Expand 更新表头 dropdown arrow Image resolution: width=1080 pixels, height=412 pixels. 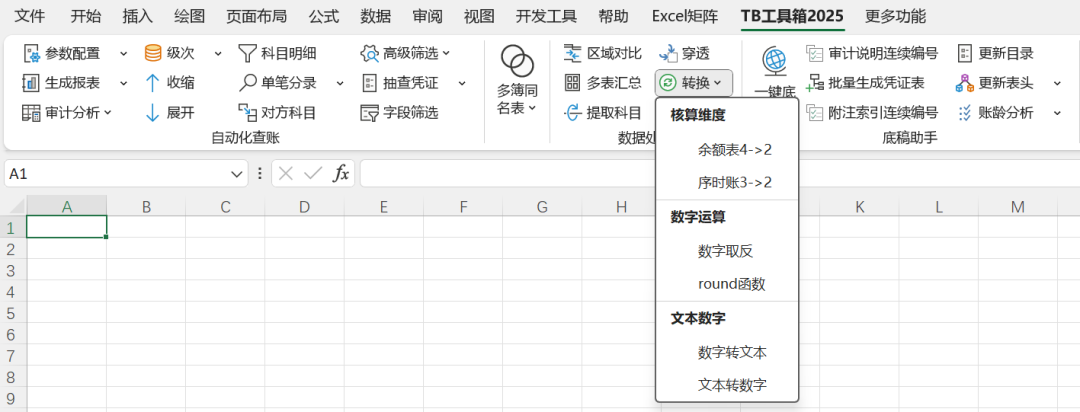1057,83
